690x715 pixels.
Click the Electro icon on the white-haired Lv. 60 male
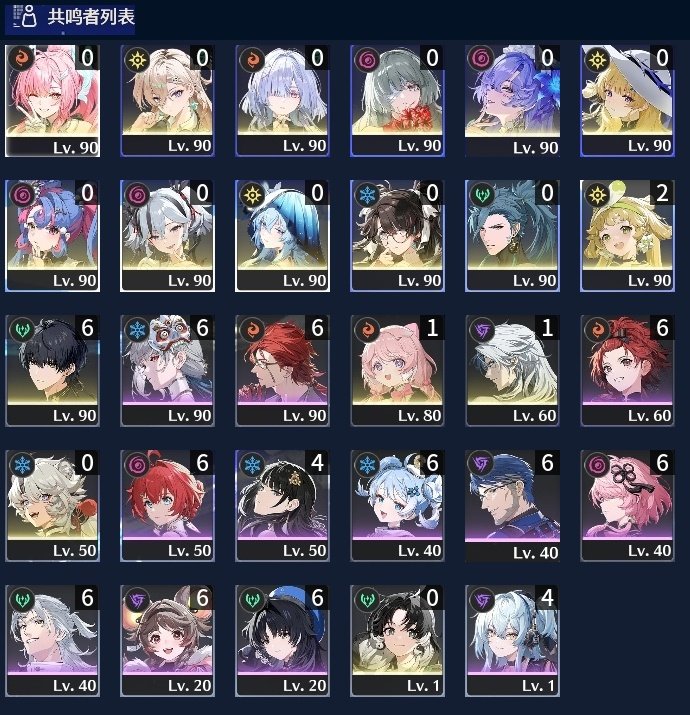pos(482,330)
